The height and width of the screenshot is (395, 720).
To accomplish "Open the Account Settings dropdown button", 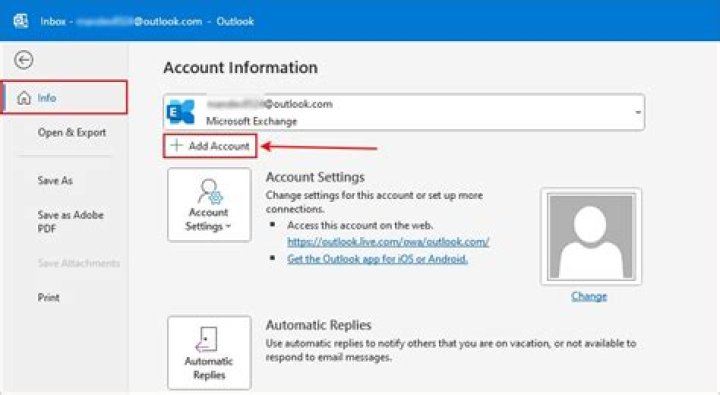I will (209, 204).
